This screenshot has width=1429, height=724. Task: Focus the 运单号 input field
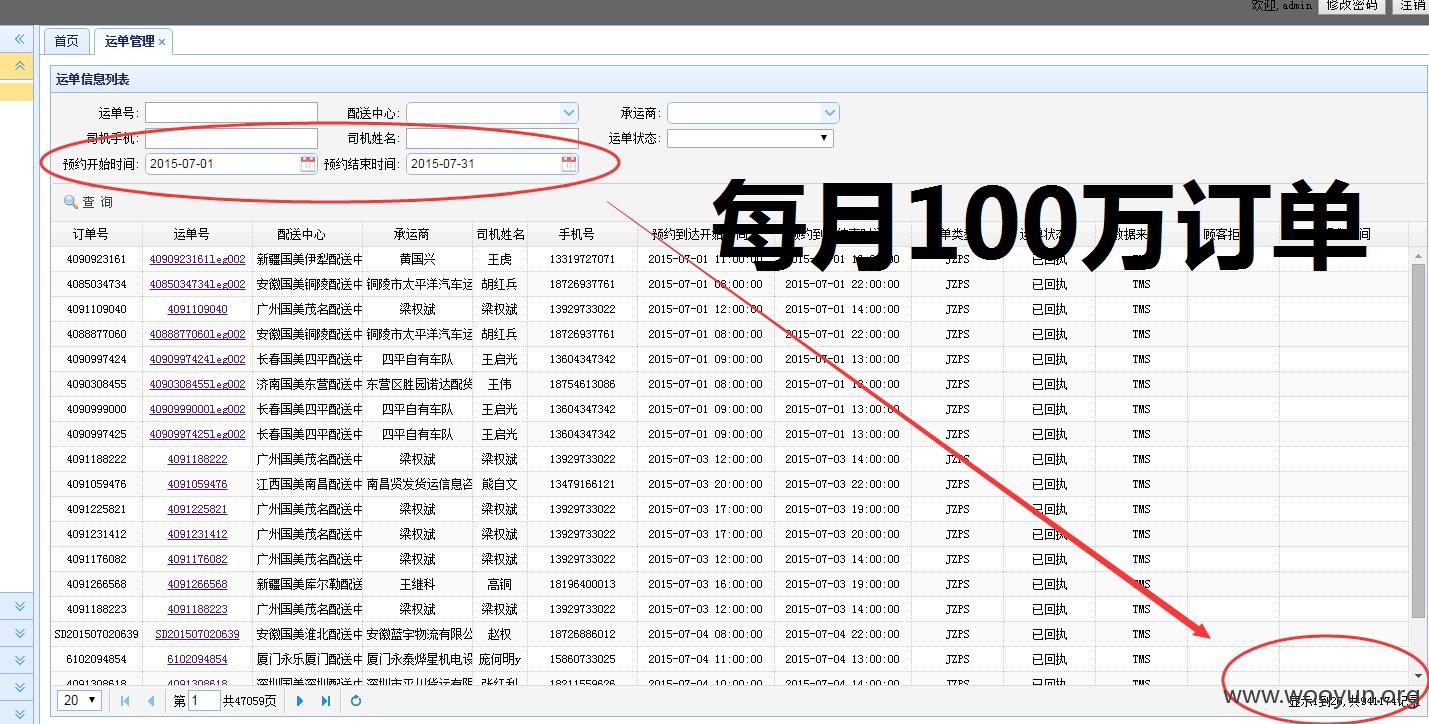(231, 113)
